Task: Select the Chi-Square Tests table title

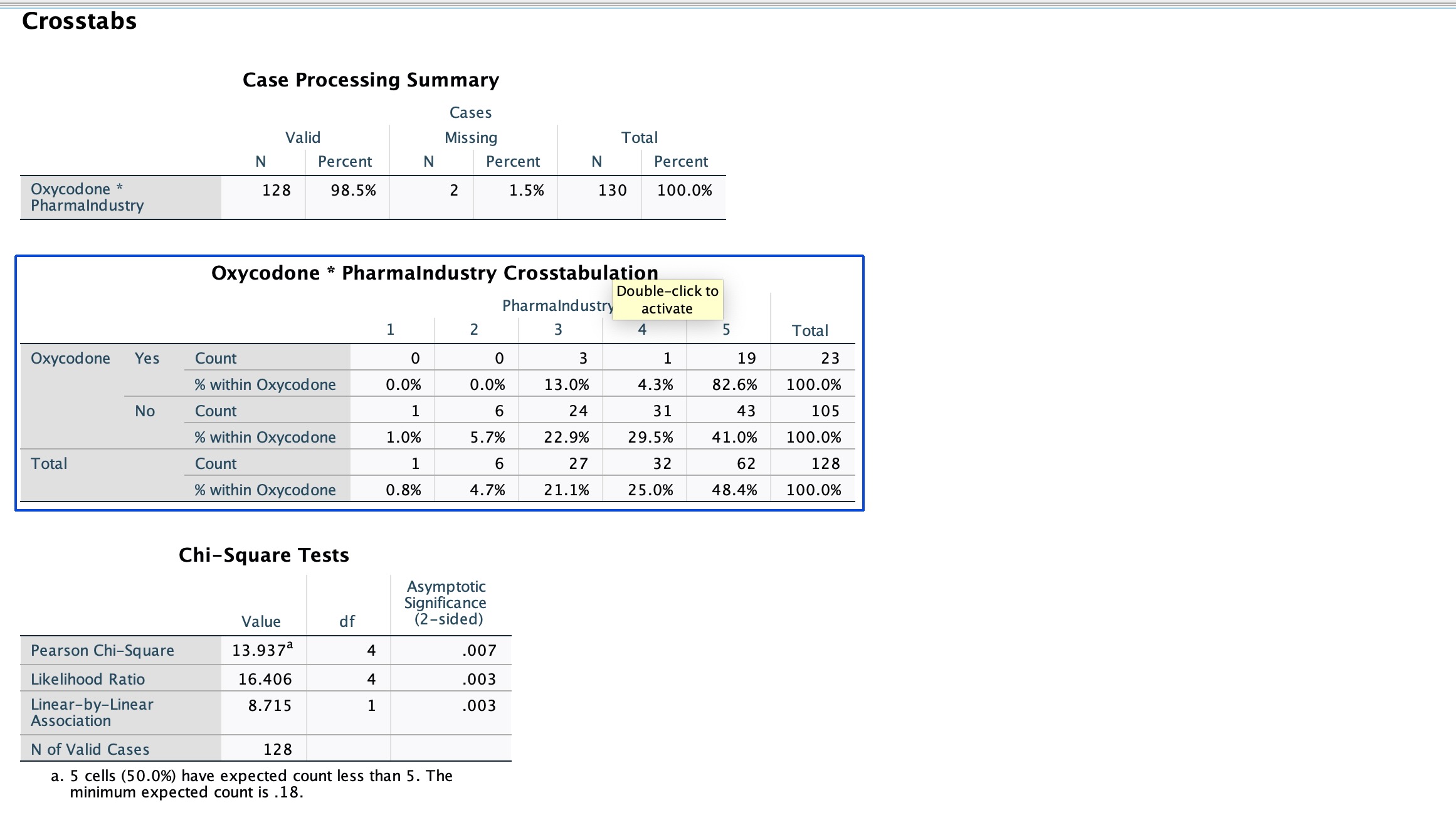Action: tap(263, 555)
